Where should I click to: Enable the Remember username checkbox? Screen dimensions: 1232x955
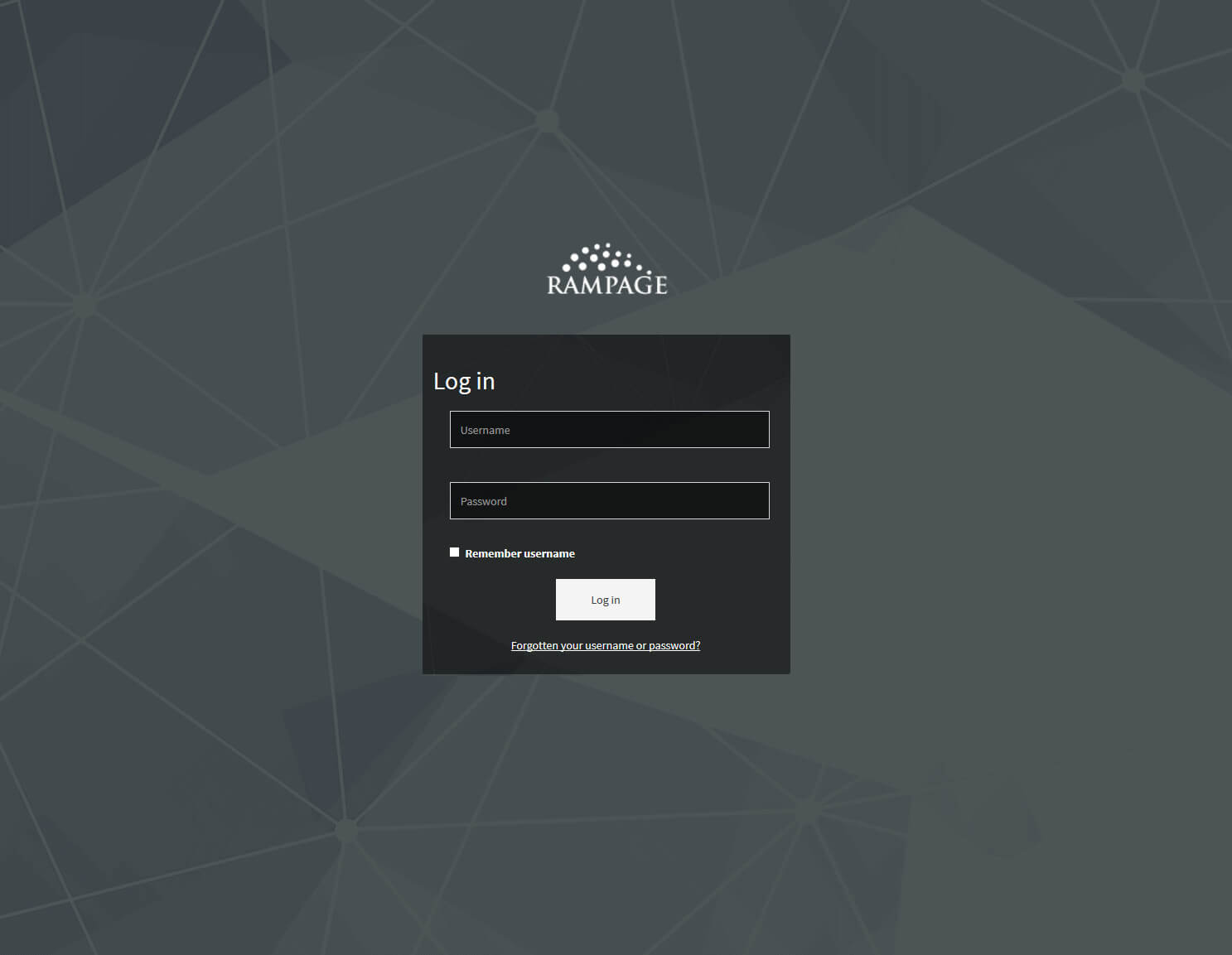pyautogui.click(x=454, y=552)
